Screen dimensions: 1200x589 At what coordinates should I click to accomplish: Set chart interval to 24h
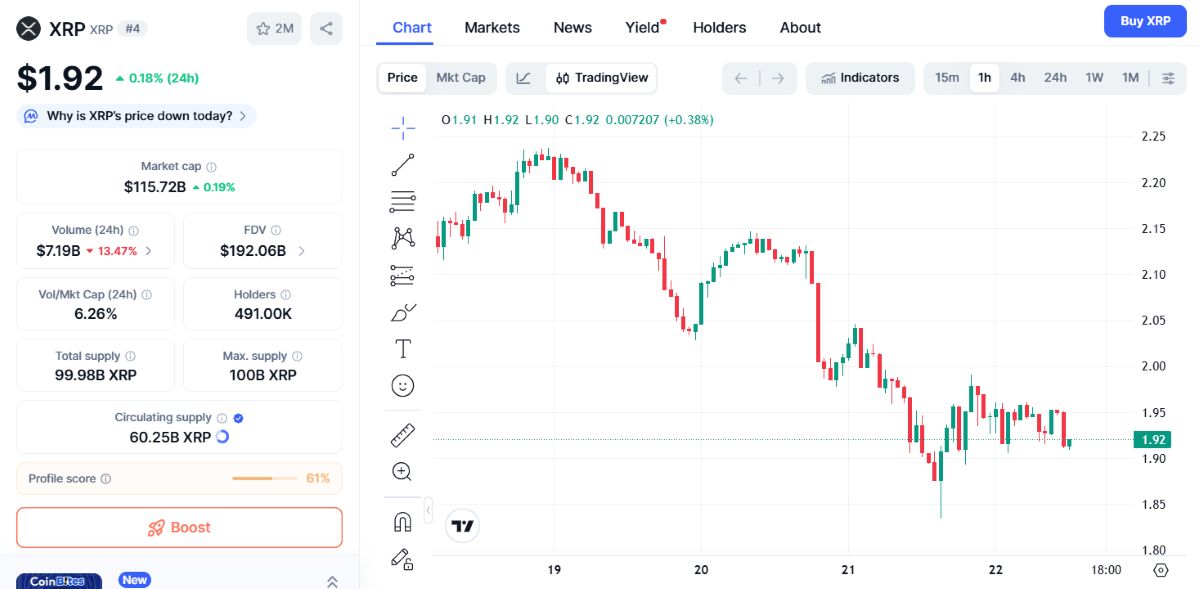1055,78
